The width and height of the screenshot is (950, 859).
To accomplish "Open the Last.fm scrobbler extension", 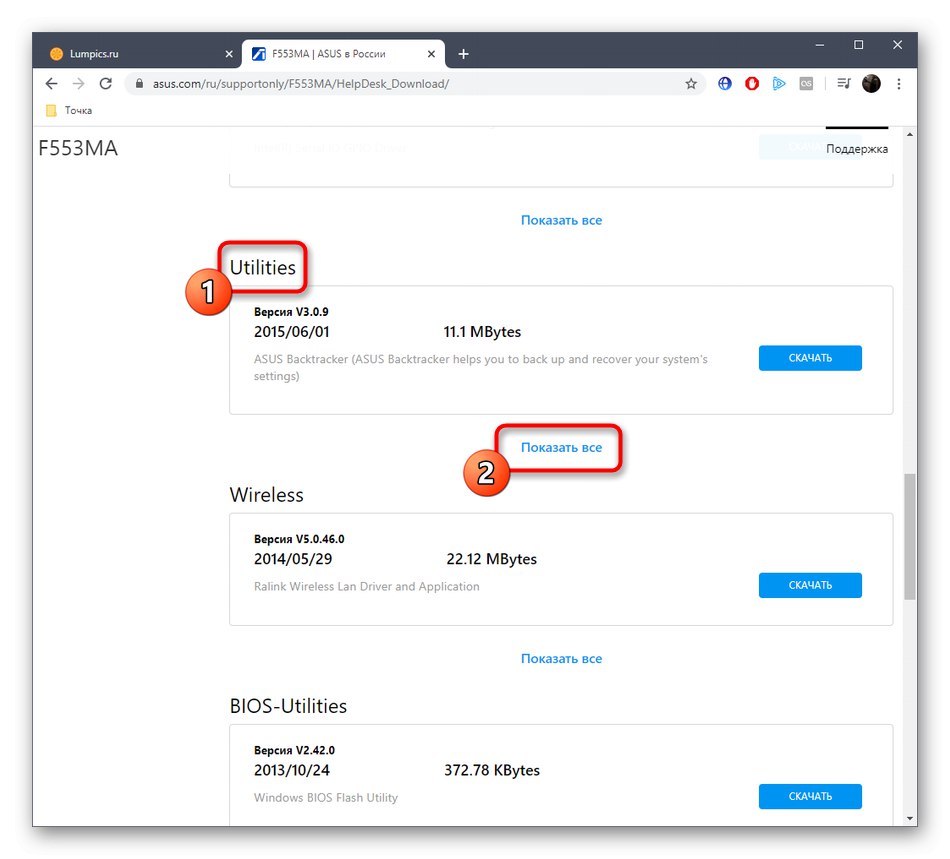I will (x=806, y=84).
